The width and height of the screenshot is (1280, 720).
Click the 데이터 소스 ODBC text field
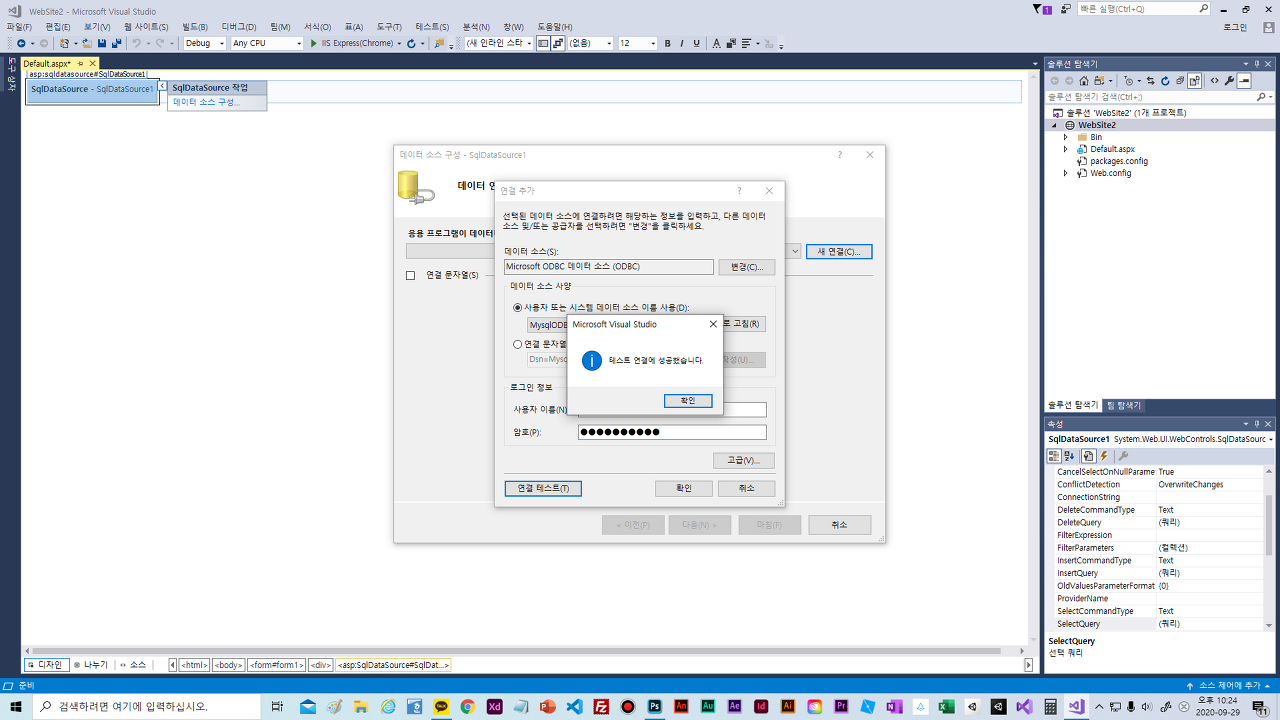pos(608,267)
